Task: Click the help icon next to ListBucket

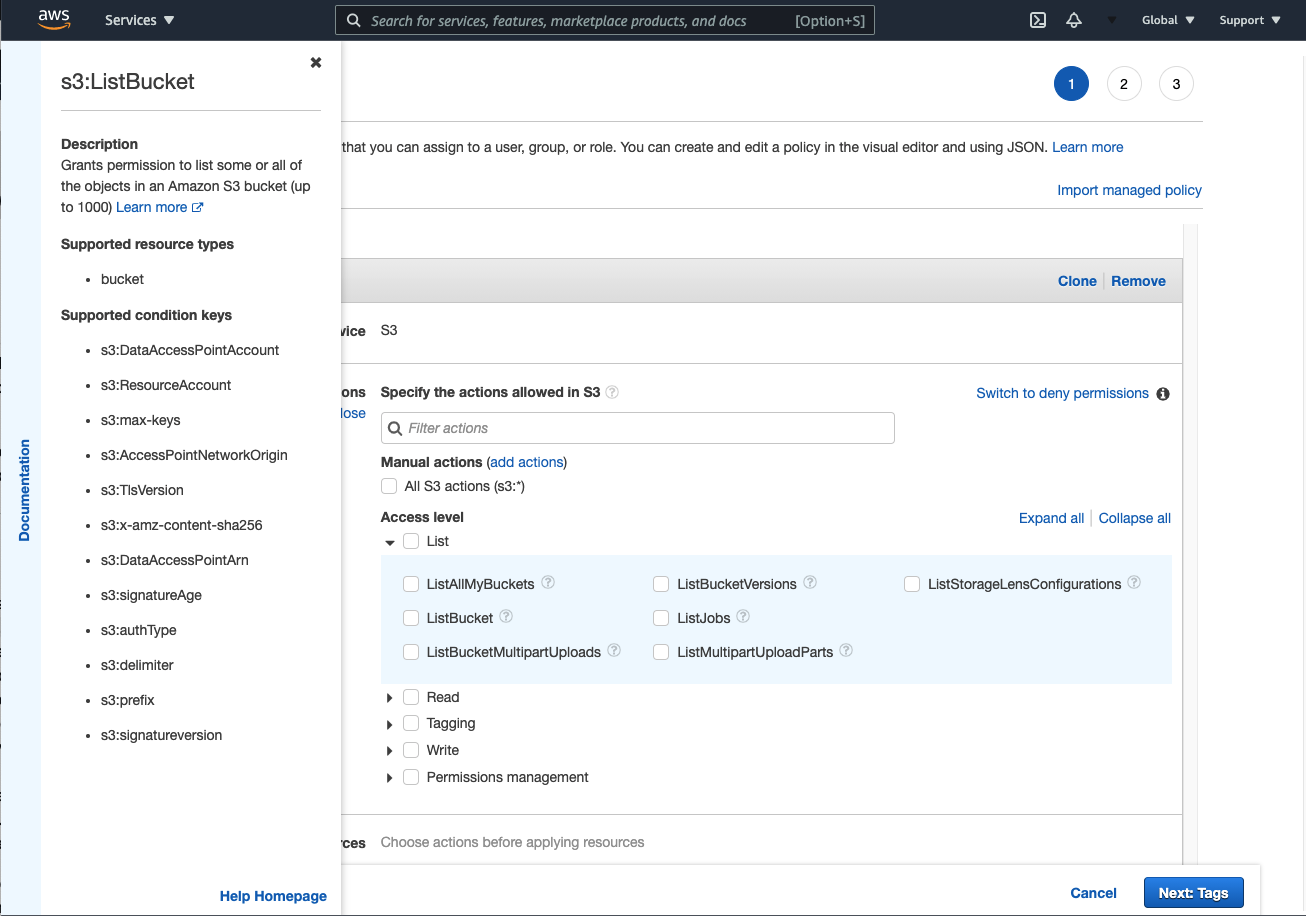Action: (506, 617)
